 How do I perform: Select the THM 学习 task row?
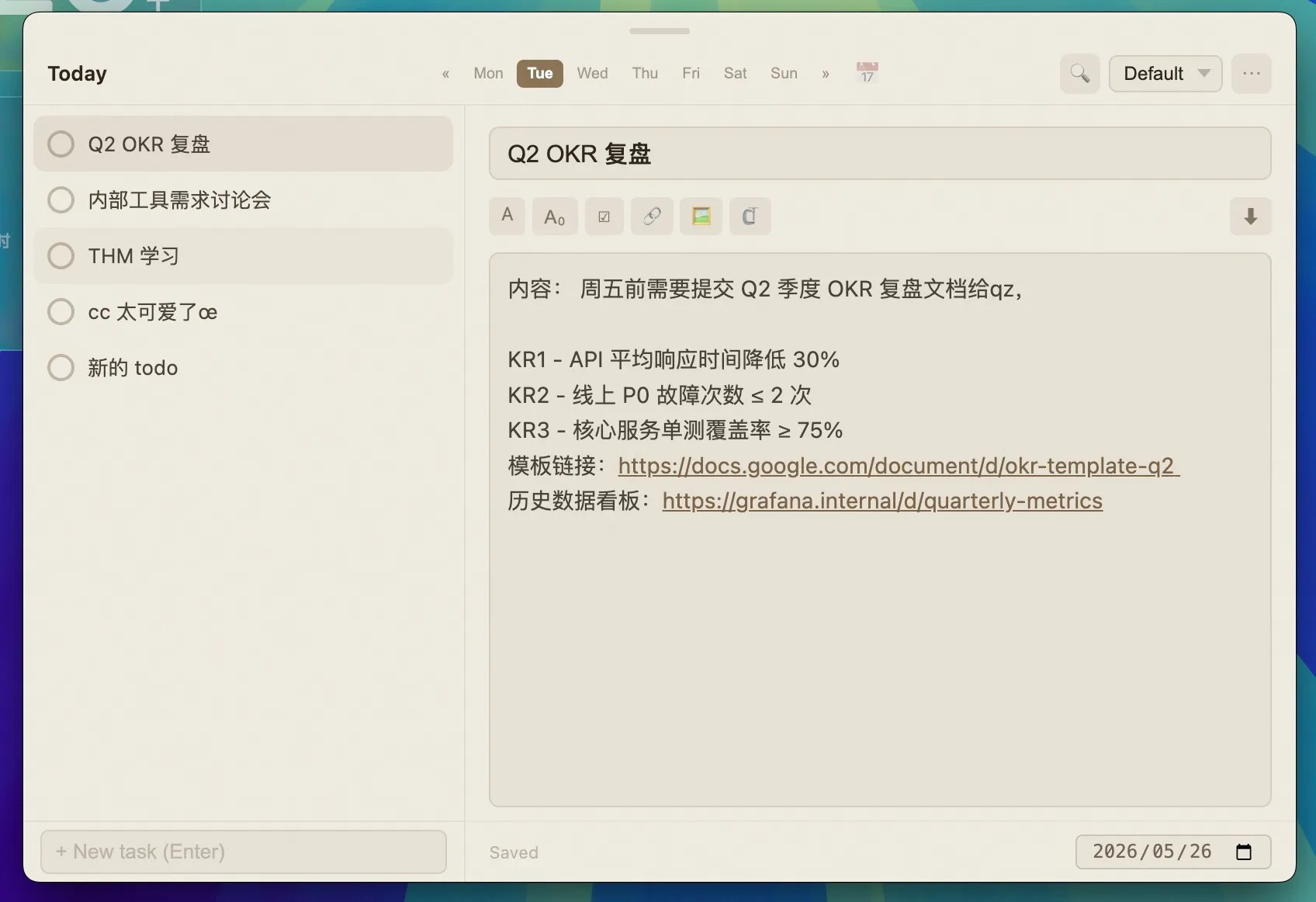pos(243,255)
